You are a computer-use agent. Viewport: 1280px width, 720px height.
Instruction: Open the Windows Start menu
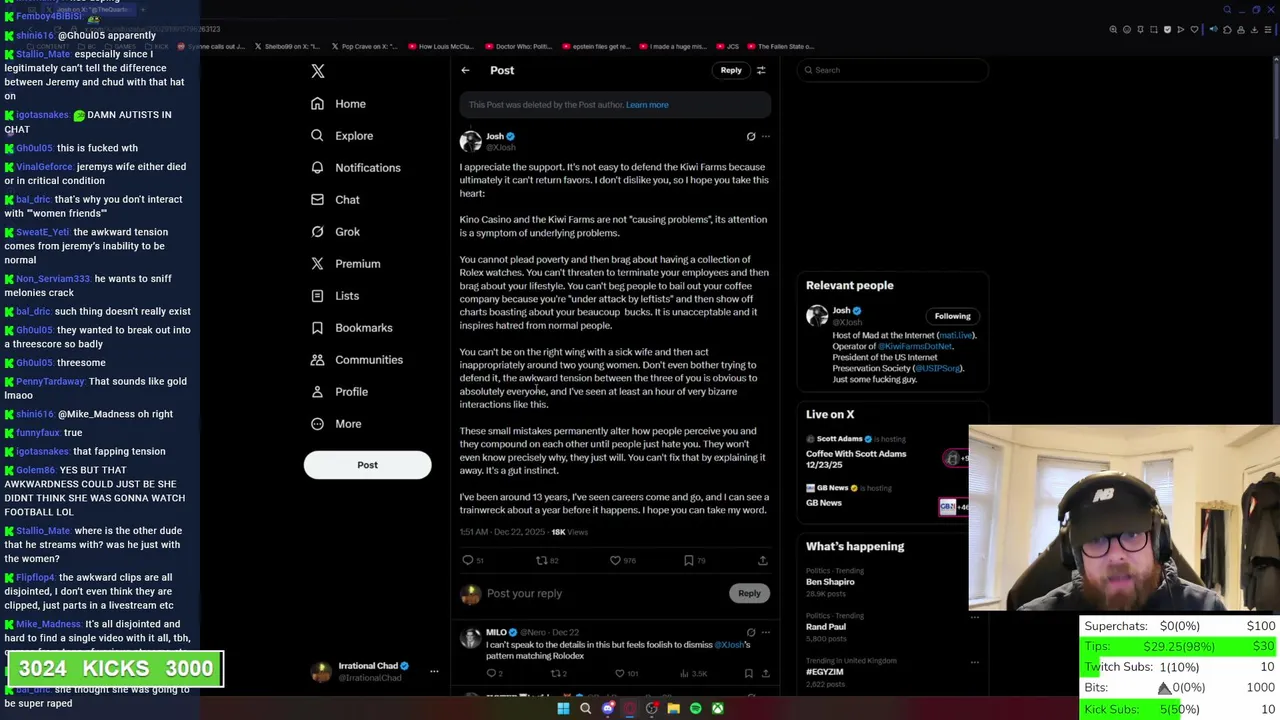(x=563, y=709)
